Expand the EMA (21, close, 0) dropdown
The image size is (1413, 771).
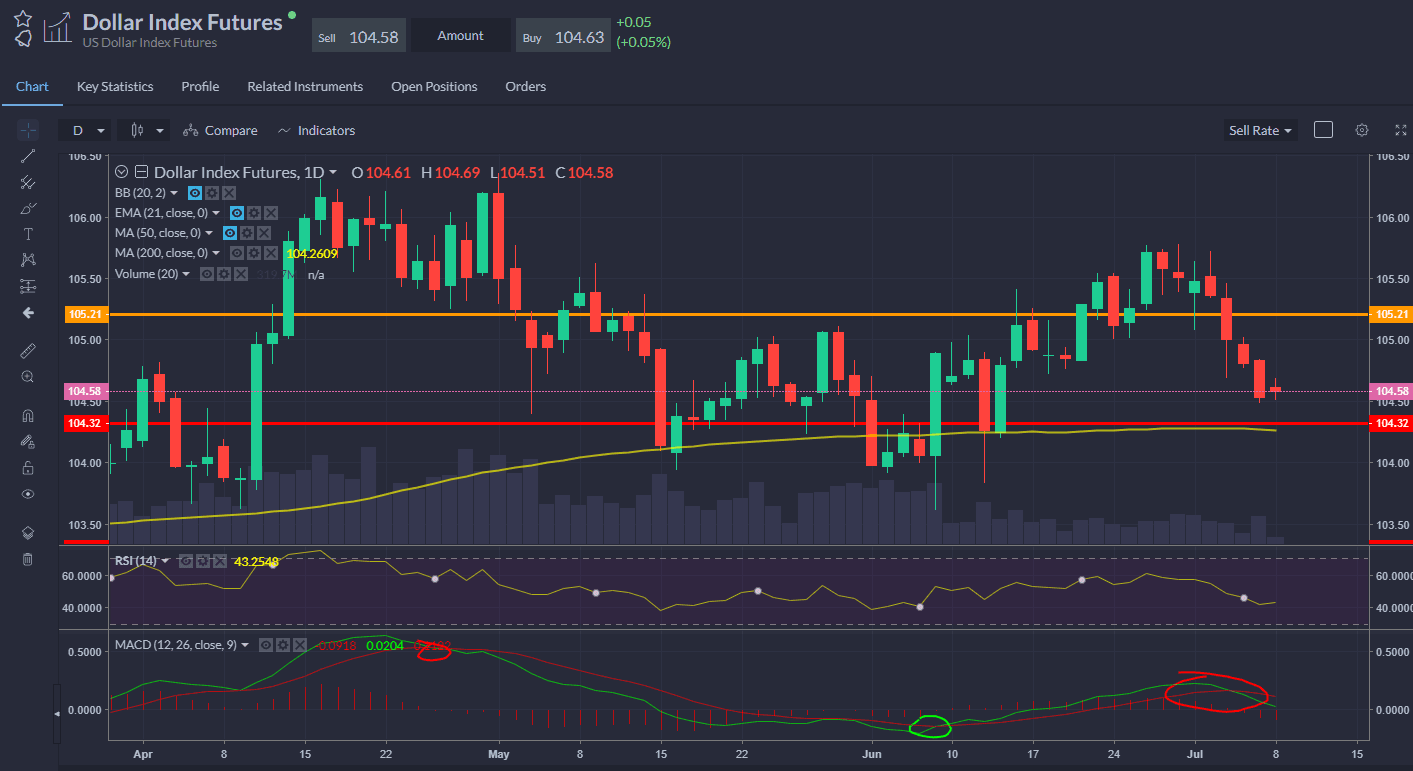(216, 213)
